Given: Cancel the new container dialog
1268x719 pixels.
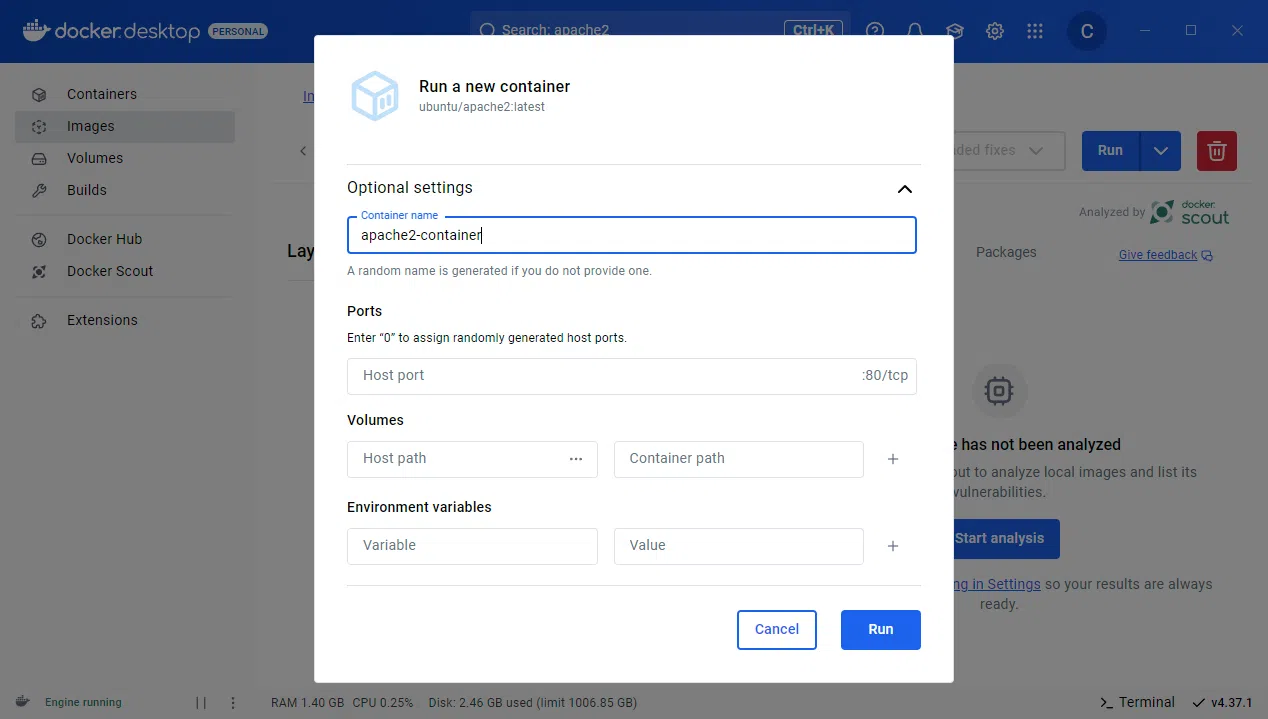Looking at the screenshot, I should tap(776, 629).
